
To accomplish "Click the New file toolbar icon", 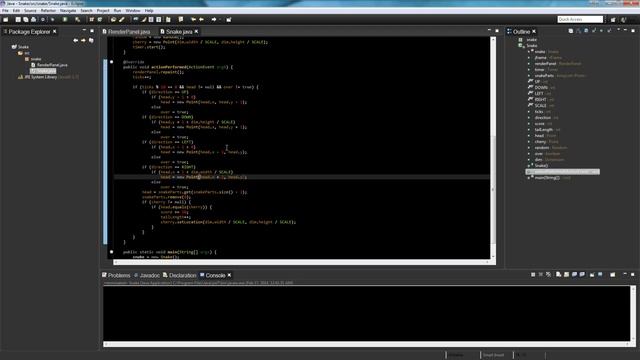I will click(x=6, y=20).
